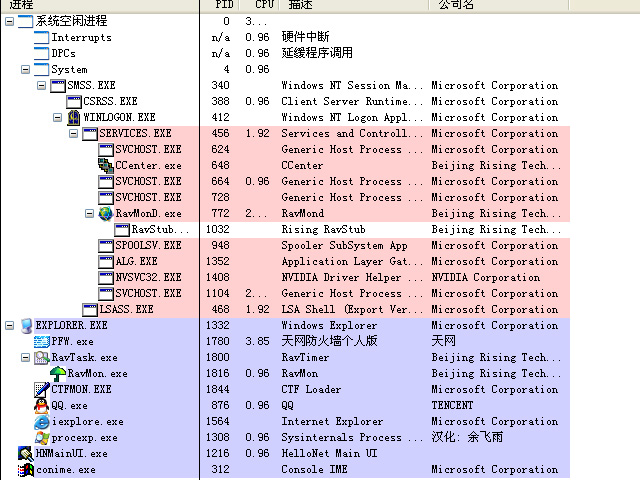Click the DPCs process icon

42,53
